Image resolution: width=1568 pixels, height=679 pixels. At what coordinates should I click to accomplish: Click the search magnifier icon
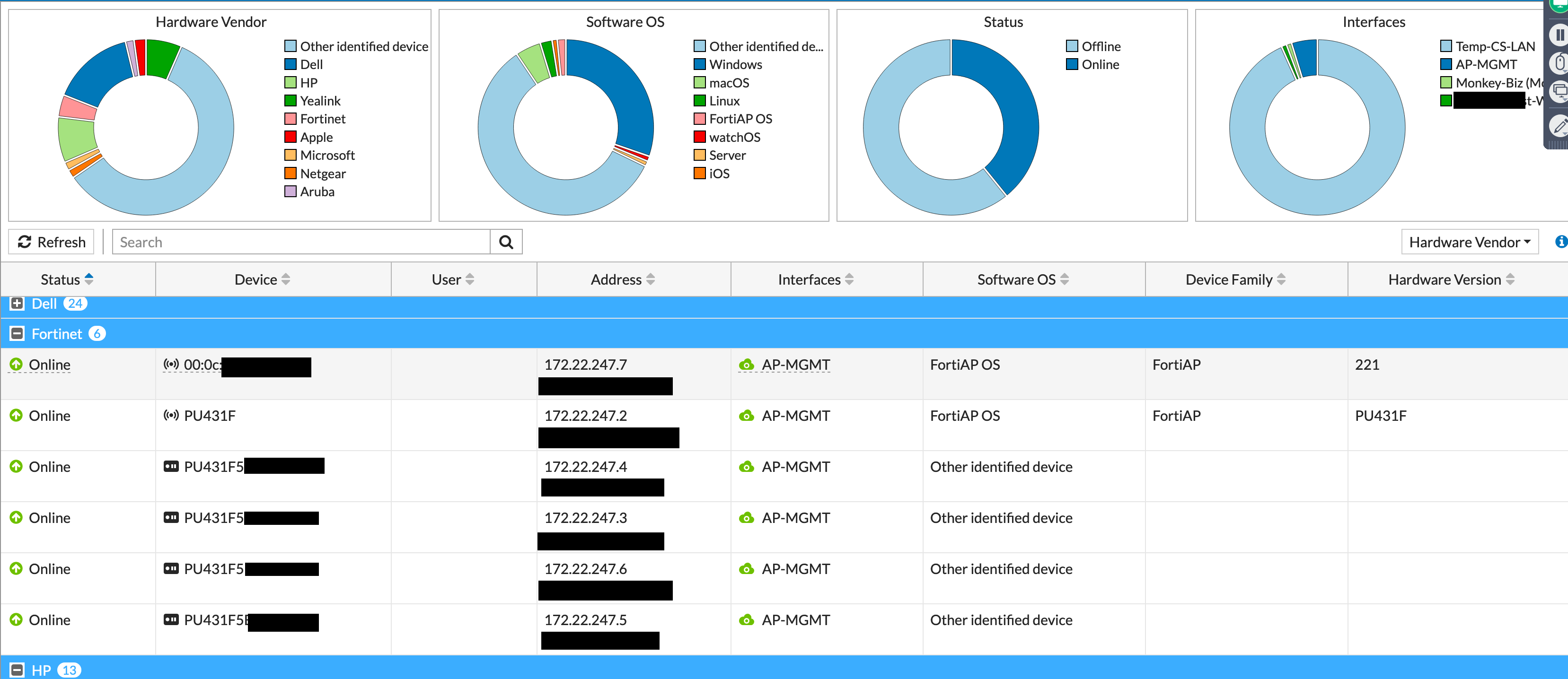[505, 242]
